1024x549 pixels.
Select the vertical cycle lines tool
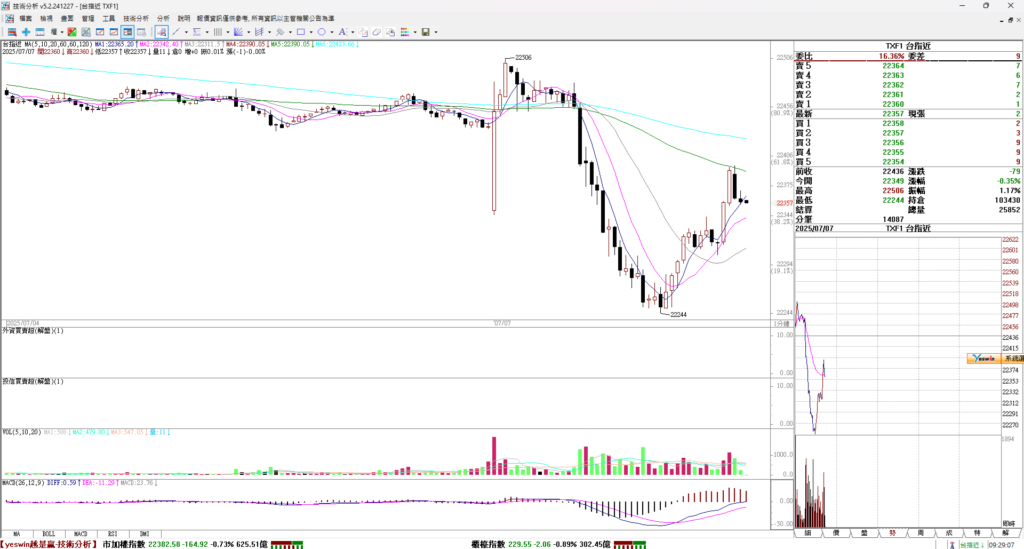[x=217, y=32]
